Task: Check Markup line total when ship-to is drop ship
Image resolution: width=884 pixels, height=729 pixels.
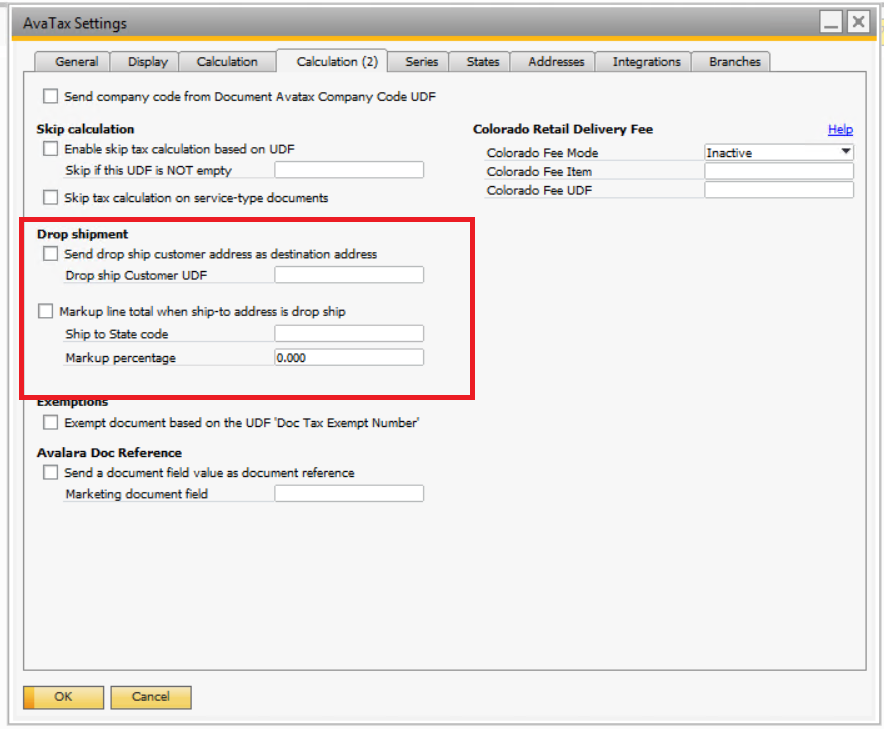Action: (46, 311)
